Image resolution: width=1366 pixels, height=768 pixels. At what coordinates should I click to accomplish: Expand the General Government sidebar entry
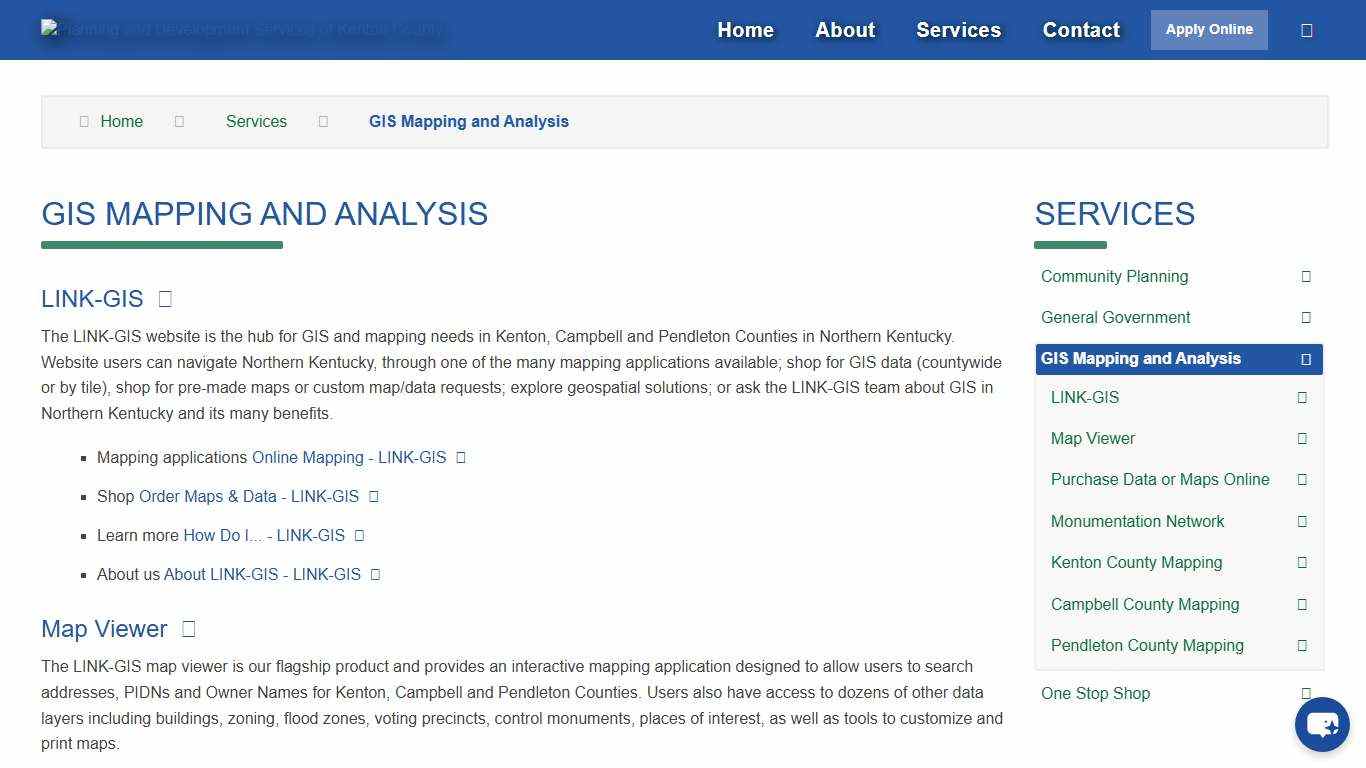[x=1305, y=317]
